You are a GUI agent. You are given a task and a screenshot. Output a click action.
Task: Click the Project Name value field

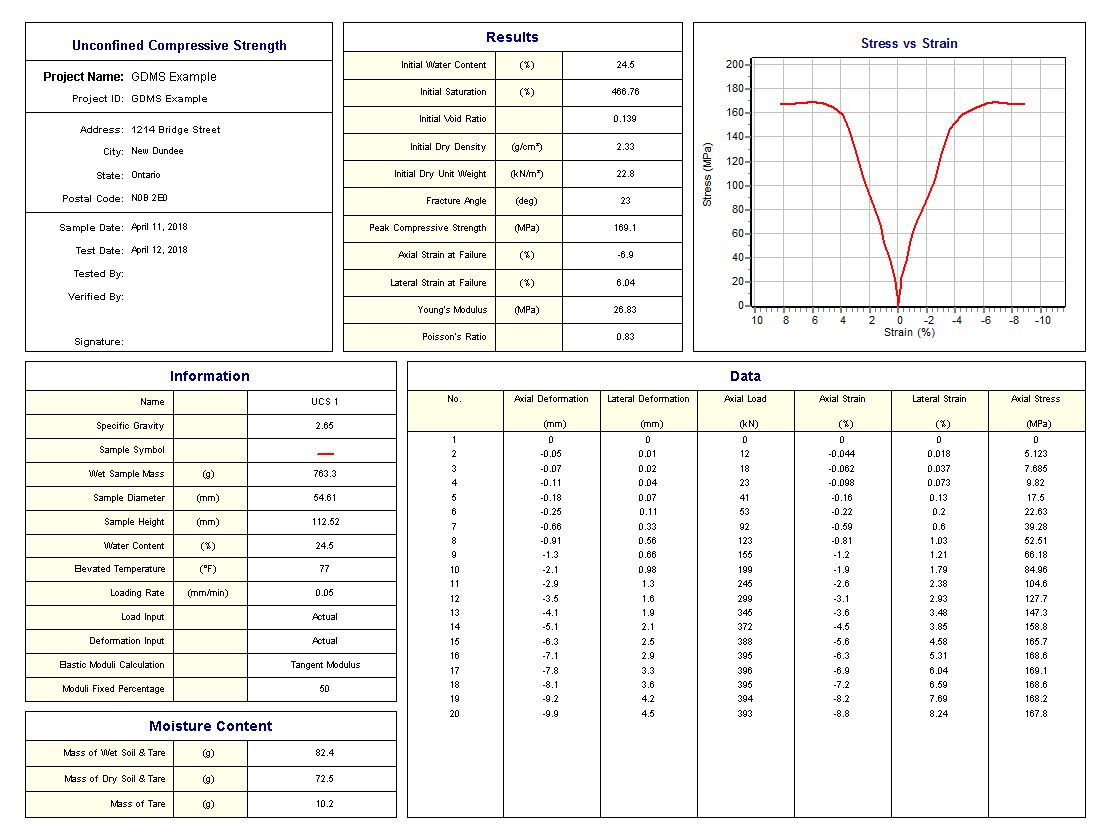click(173, 77)
